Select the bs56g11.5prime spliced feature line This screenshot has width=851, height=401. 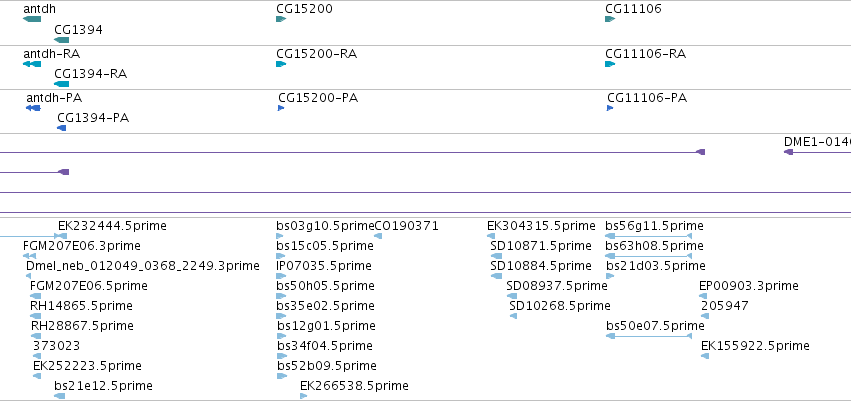click(x=649, y=236)
